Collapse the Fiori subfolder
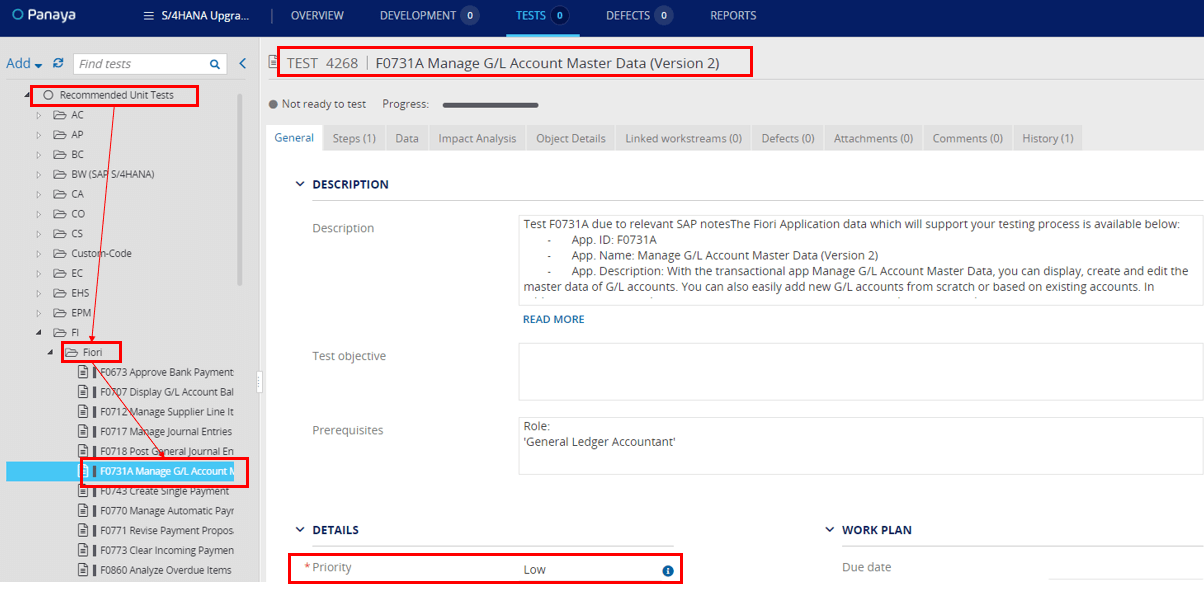Image resolution: width=1204 pixels, height=595 pixels. (51, 353)
